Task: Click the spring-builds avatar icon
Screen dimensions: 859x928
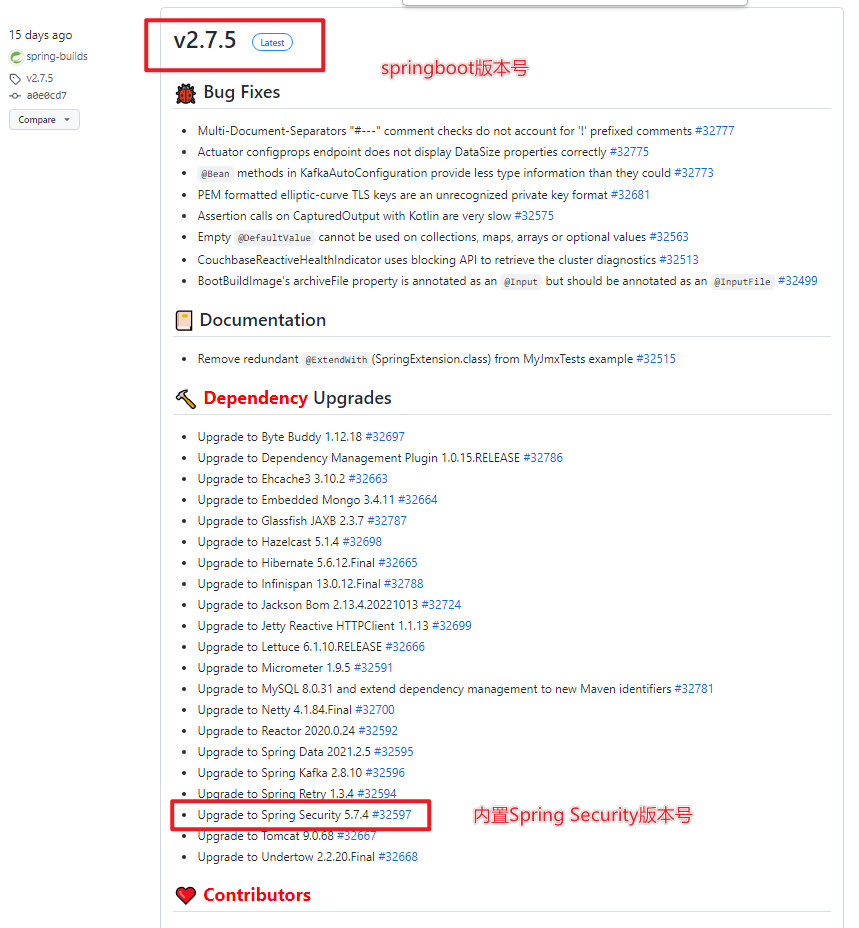Action: click(x=16, y=57)
